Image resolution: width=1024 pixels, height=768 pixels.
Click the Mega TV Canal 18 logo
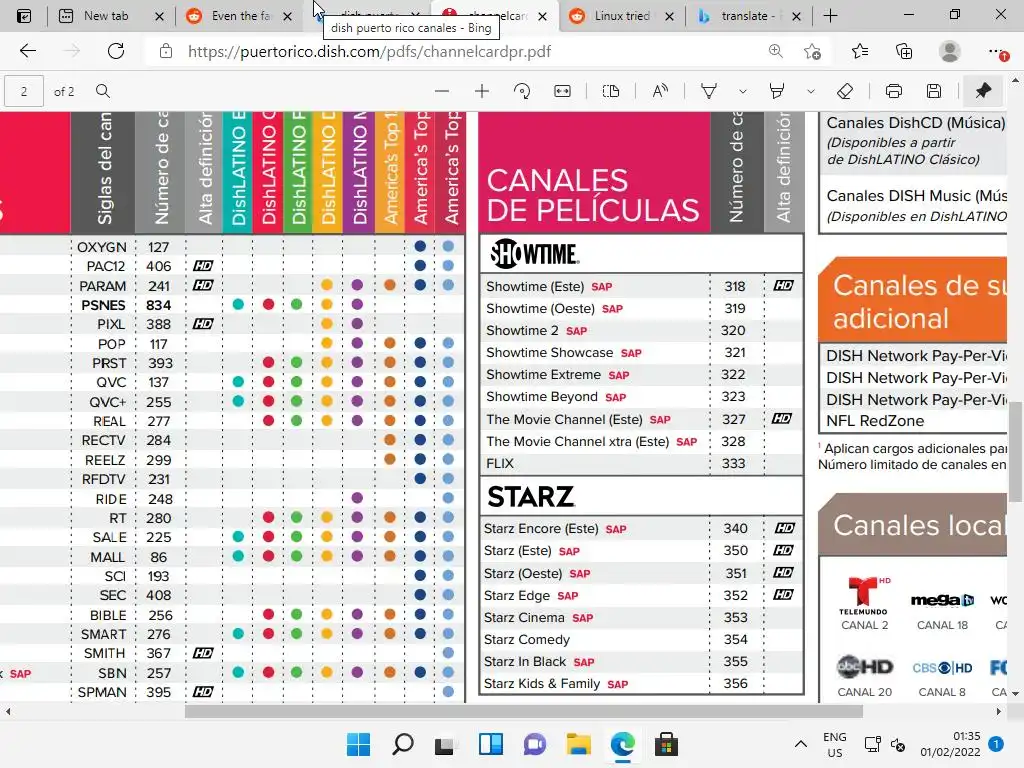click(x=942, y=600)
